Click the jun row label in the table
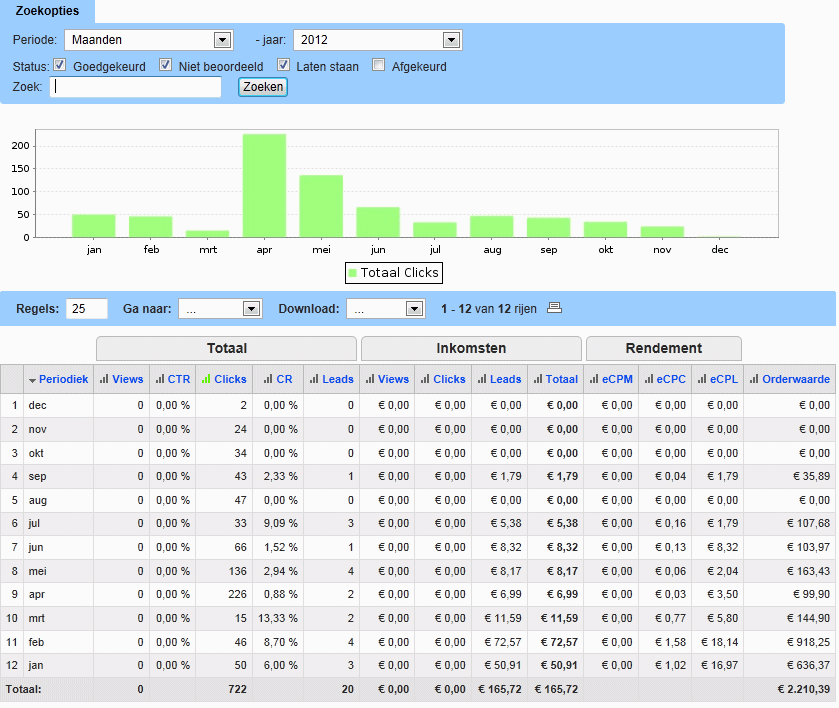 pyautogui.click(x=36, y=547)
